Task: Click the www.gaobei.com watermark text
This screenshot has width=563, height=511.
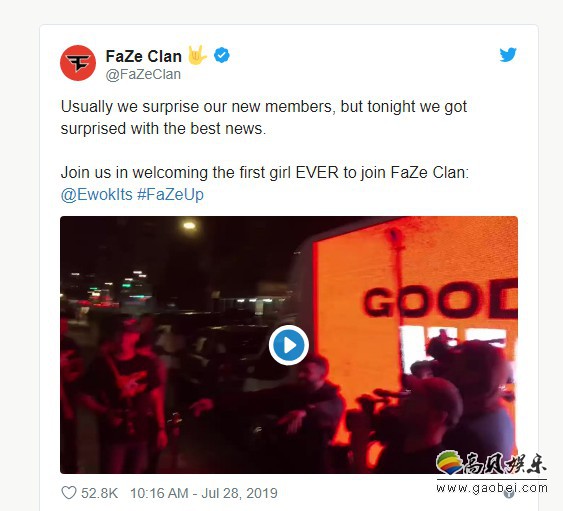Action: pyautogui.click(x=492, y=488)
